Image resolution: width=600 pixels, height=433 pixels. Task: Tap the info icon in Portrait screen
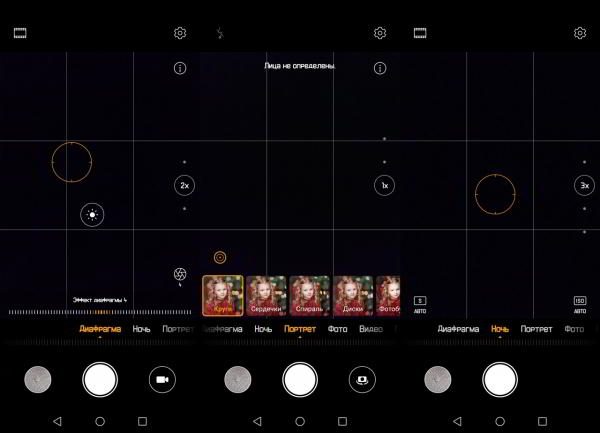[380, 69]
